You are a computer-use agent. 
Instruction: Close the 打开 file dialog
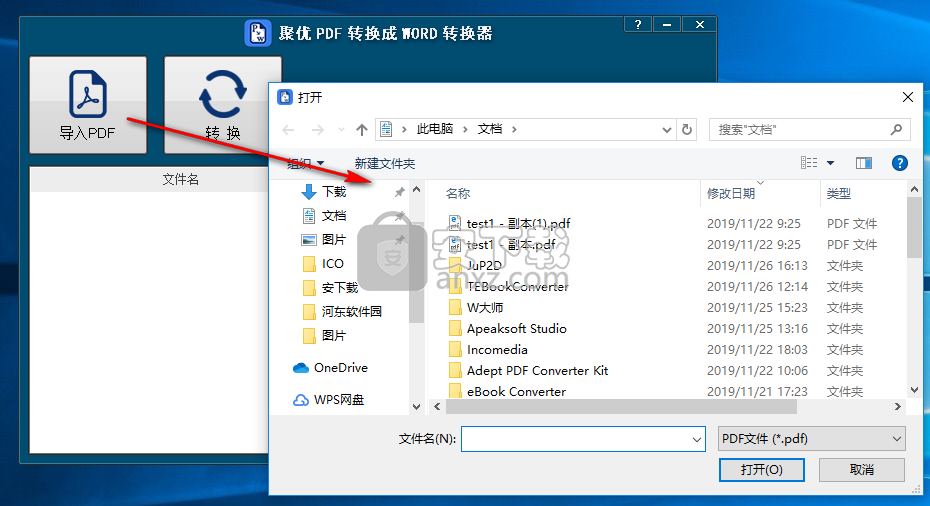point(907,97)
